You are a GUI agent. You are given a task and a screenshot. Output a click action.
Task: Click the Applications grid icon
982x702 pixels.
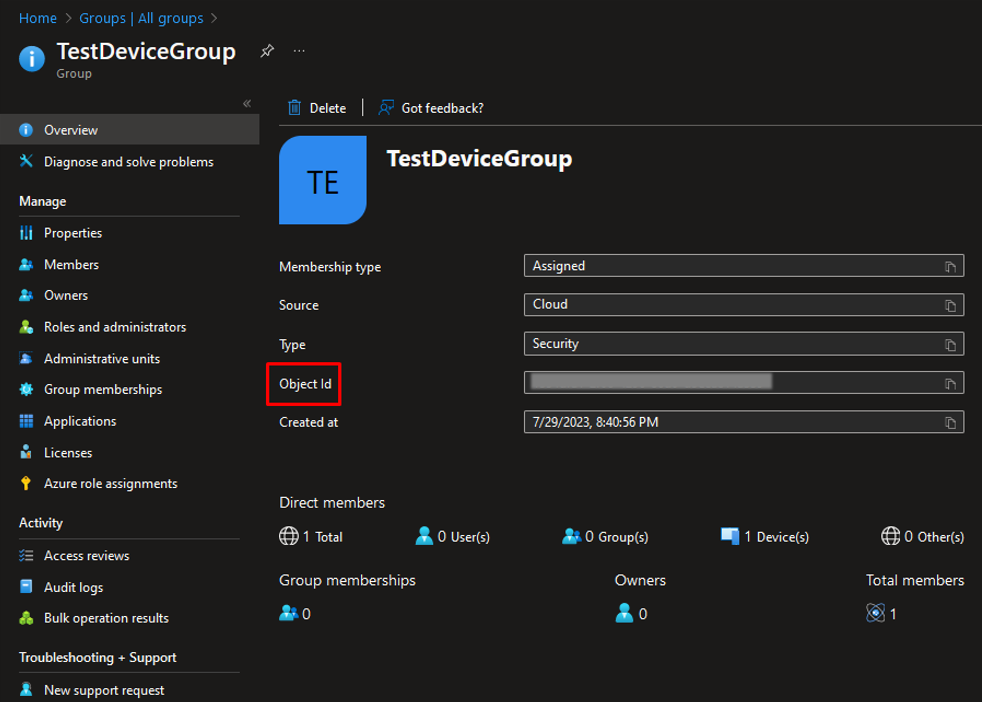tap(26, 421)
